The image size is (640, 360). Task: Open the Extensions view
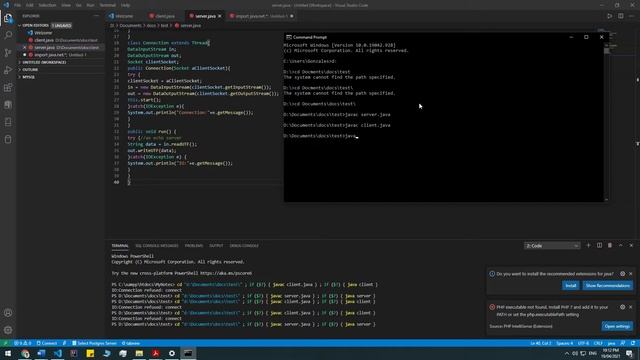tap(8, 87)
